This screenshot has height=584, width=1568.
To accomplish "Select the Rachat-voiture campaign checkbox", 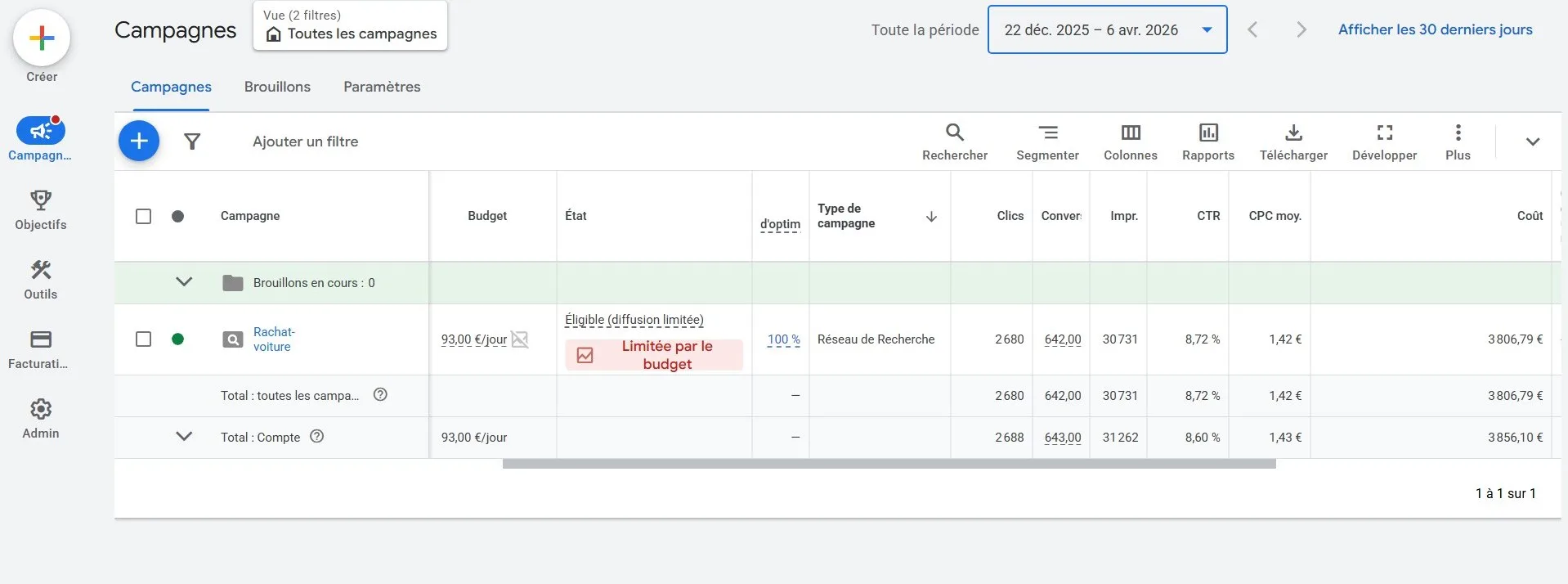I will (x=143, y=339).
